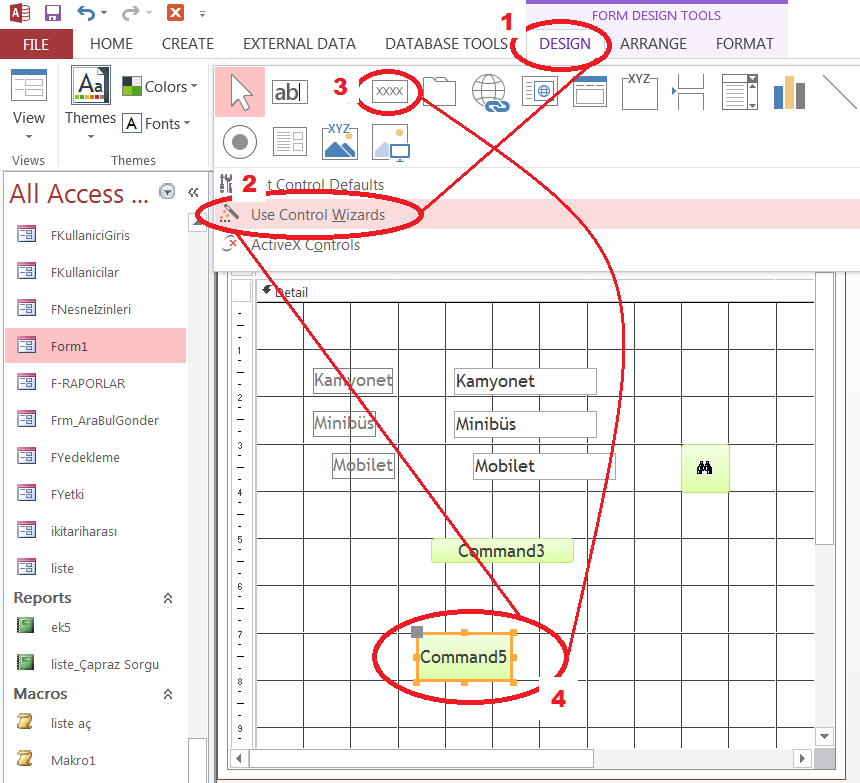Image resolution: width=860 pixels, height=783 pixels.
Task: Select the Option Button control
Action: coord(240,142)
